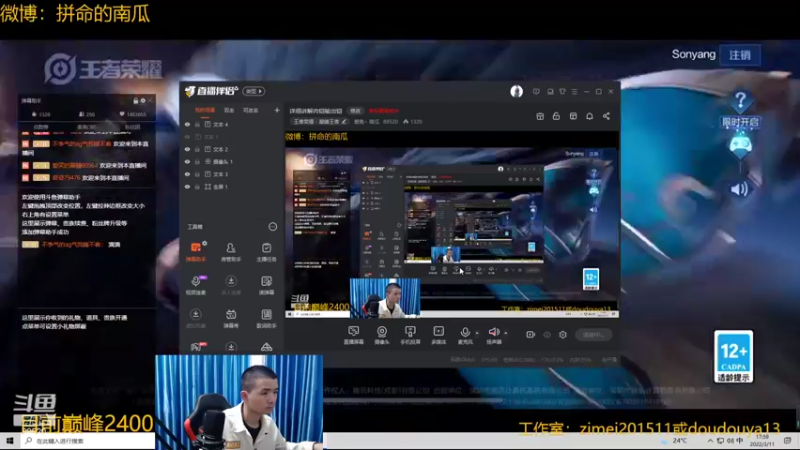This screenshot has width=800, height=450.
Task: Hide the 文本 2 source
Action: tap(187, 149)
